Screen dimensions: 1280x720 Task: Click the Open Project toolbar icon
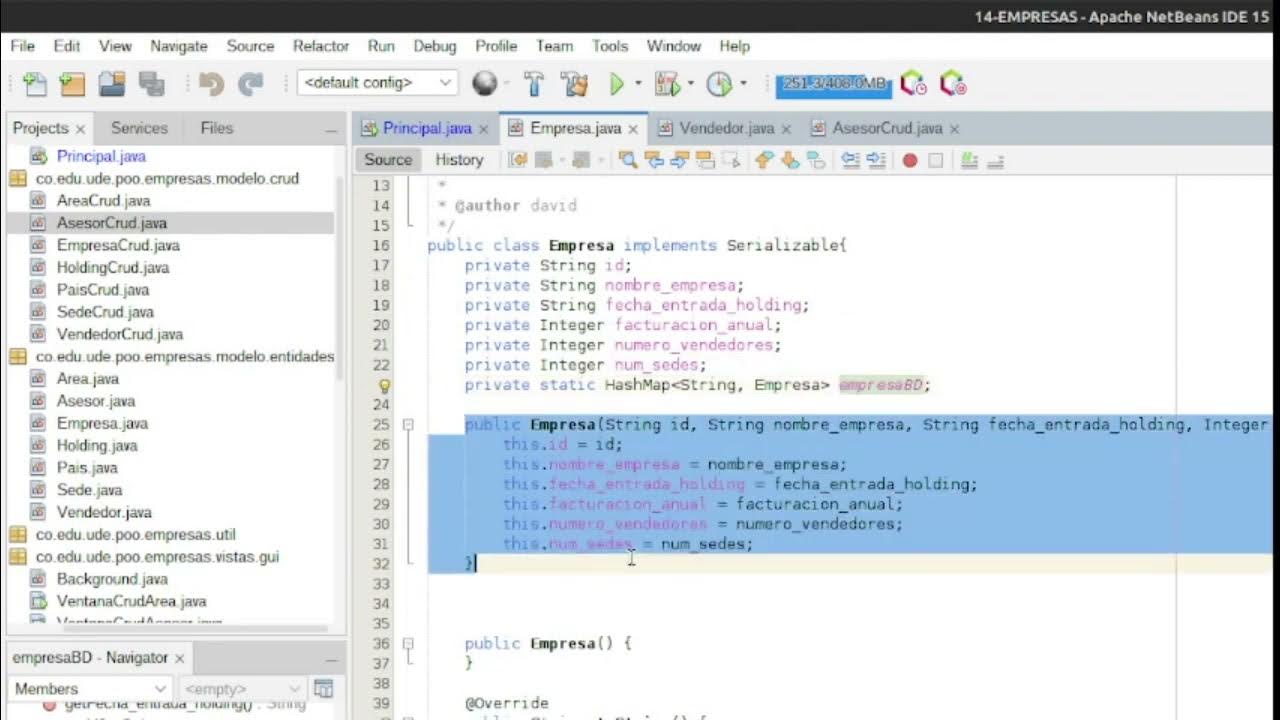pyautogui.click(x=111, y=84)
